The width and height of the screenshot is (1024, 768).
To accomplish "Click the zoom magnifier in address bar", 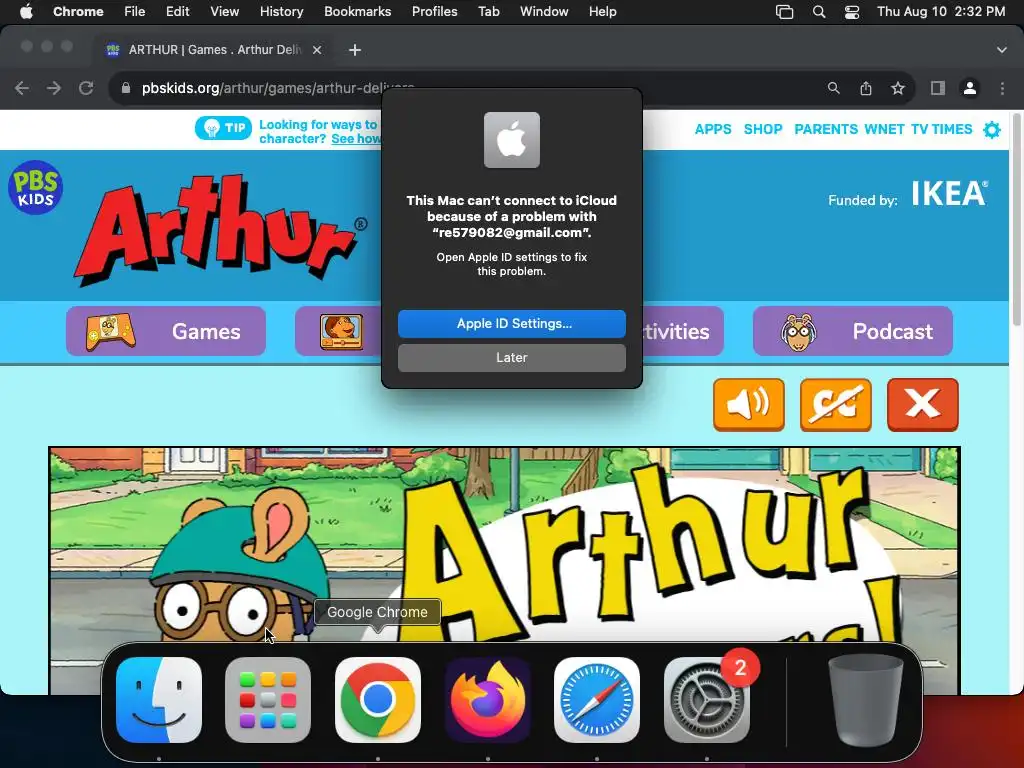I will 833,88.
